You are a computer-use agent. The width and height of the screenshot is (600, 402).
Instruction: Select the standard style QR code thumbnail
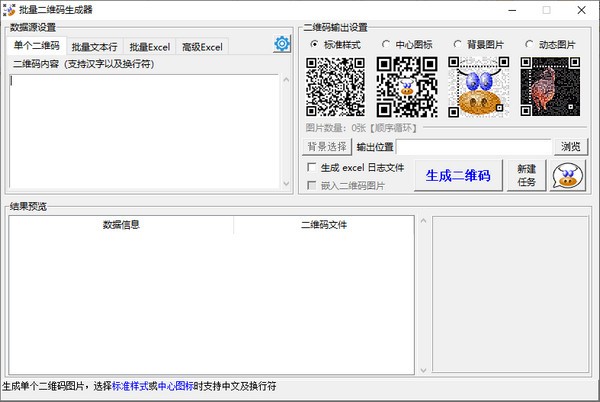335,87
